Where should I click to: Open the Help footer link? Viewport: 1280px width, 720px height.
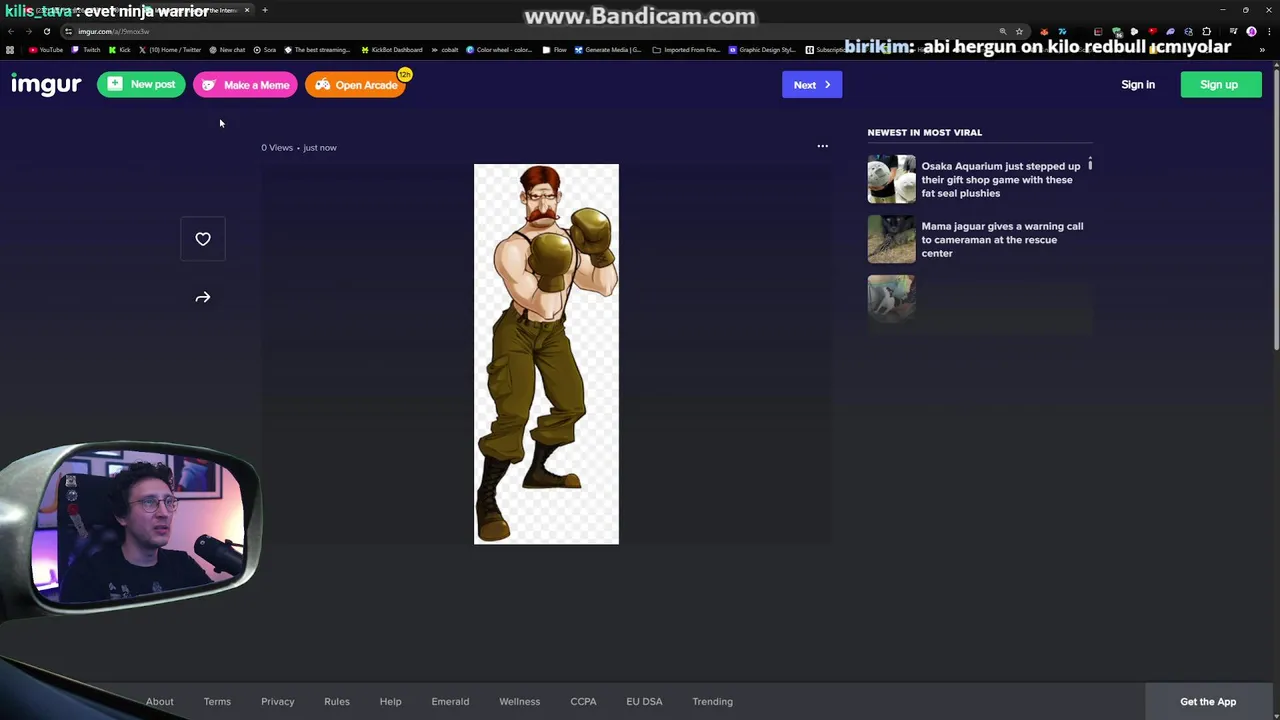[391, 702]
